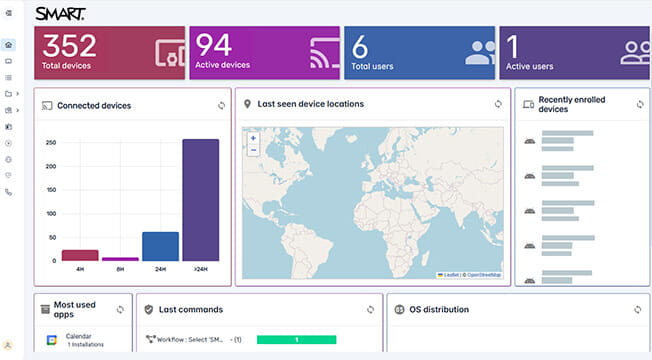The image size is (652, 360).
Task: Expand the chevron below the folder chevron
Action: pyautogui.click(x=17, y=110)
